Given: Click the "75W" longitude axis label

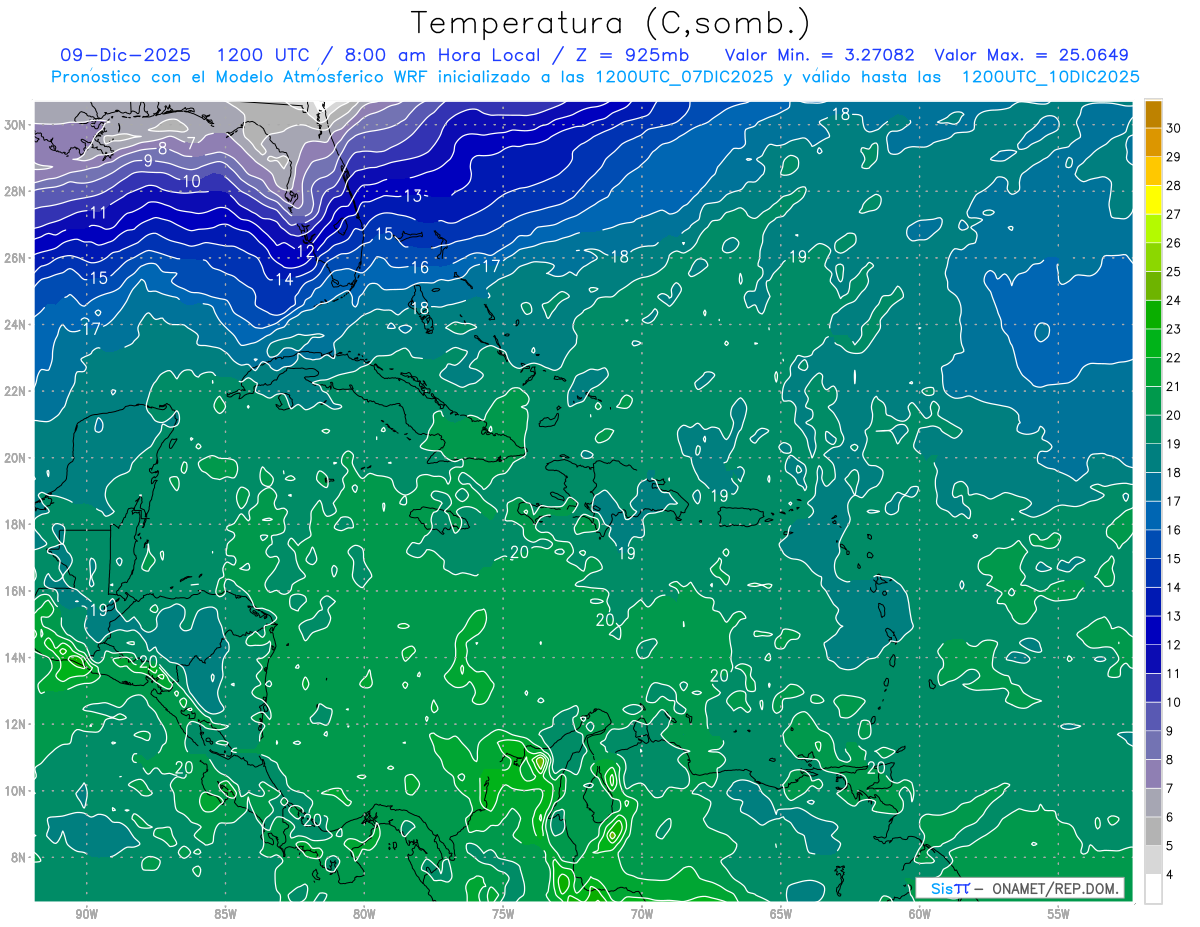Looking at the screenshot, I should 503,913.
